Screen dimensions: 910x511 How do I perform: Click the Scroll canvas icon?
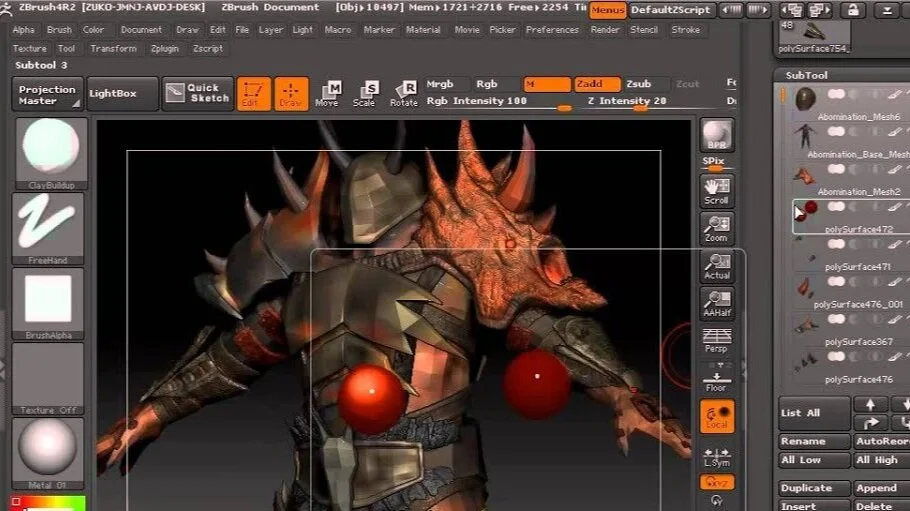click(x=717, y=192)
